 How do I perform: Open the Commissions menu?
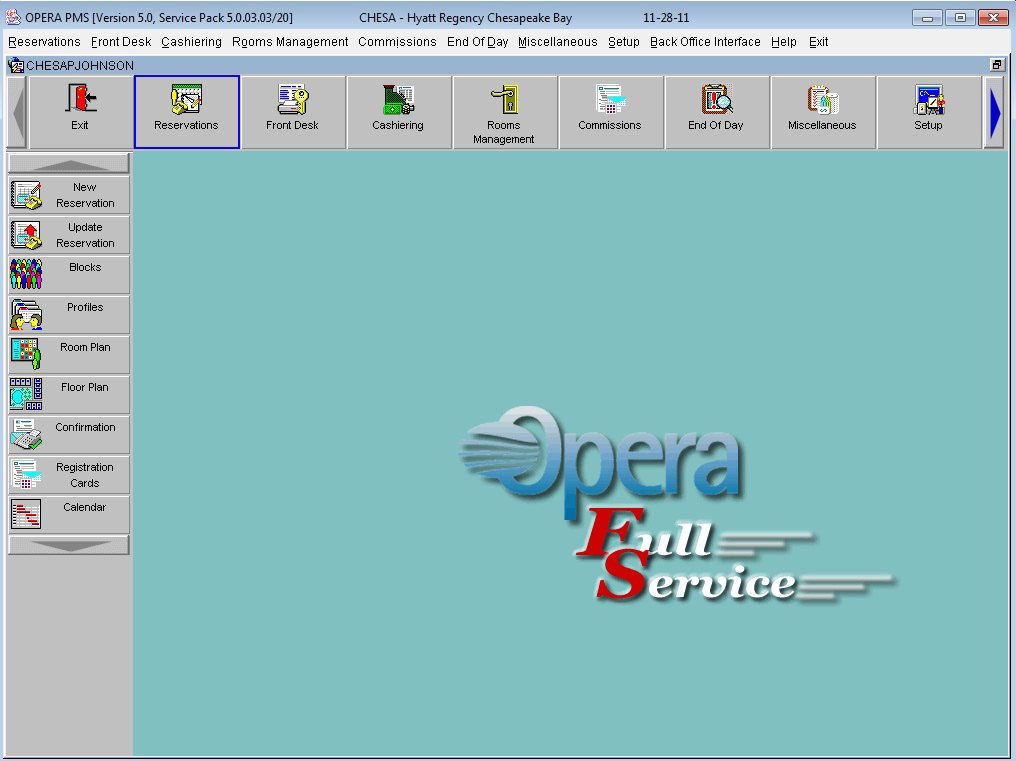tap(397, 42)
